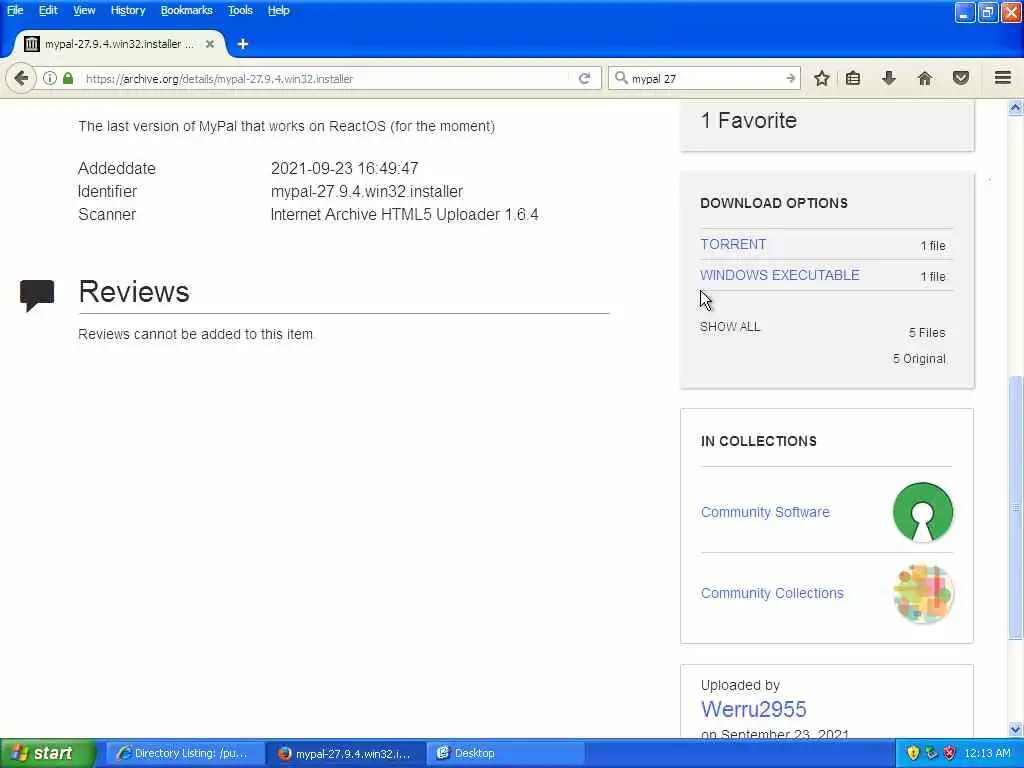Open the View menu
The width and height of the screenshot is (1024, 768).
(x=84, y=10)
